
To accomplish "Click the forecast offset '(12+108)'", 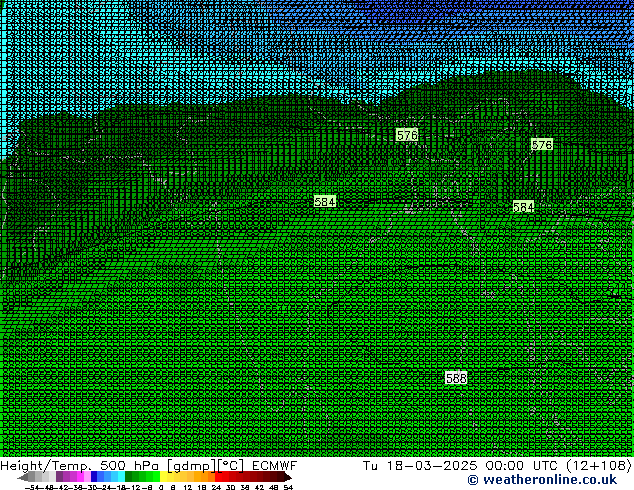I will point(598,466).
